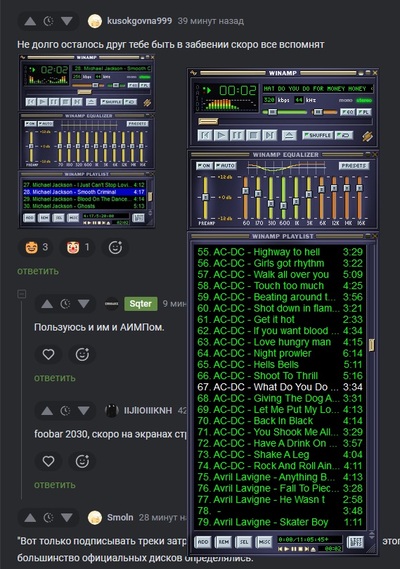This screenshot has width=400, height=569.
Task: Toggle SHUFFLE in the large Winamp window
Action: pos(317,136)
